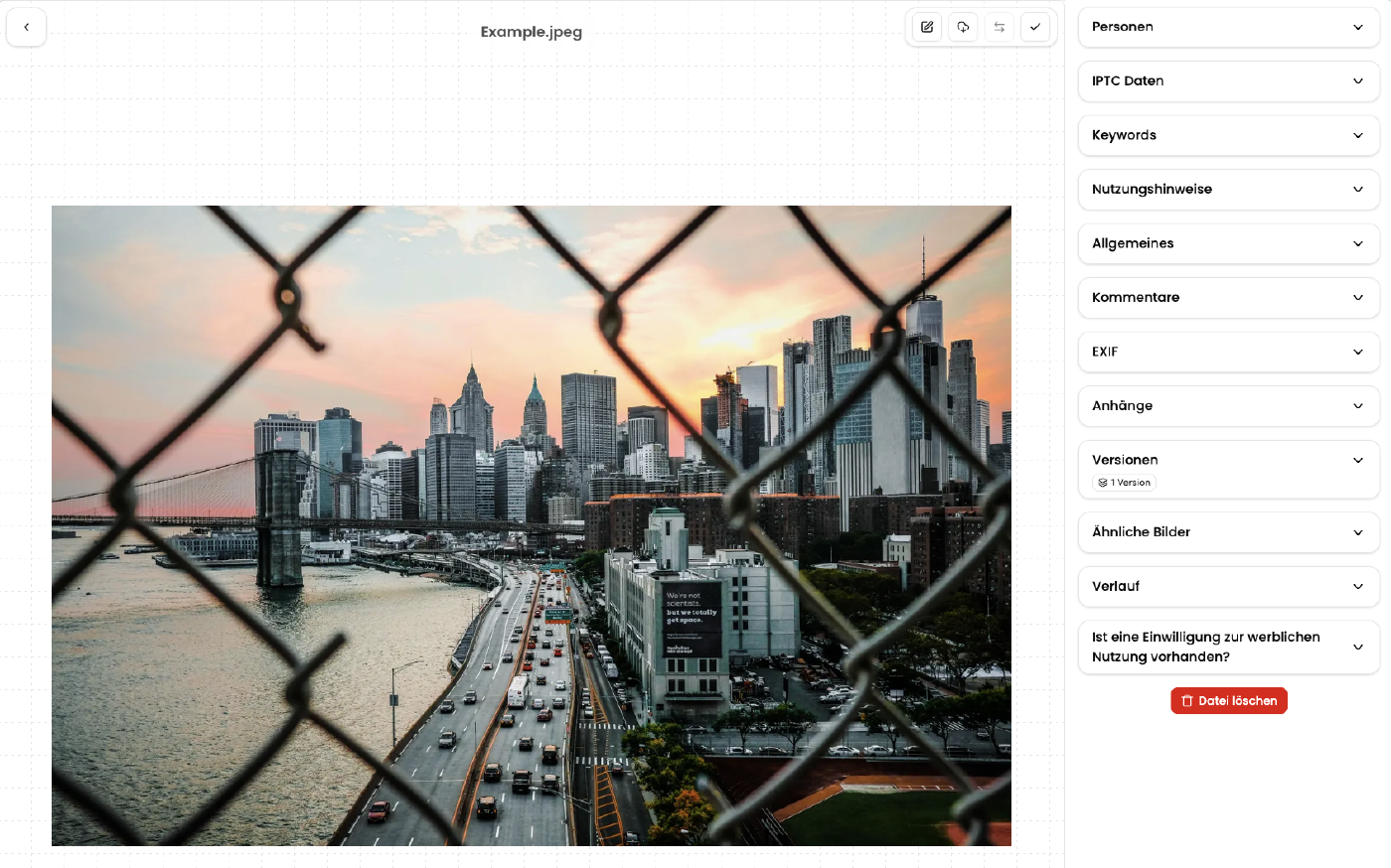
Task: Click the checkmark icon in toolbar
Action: [x=1035, y=27]
